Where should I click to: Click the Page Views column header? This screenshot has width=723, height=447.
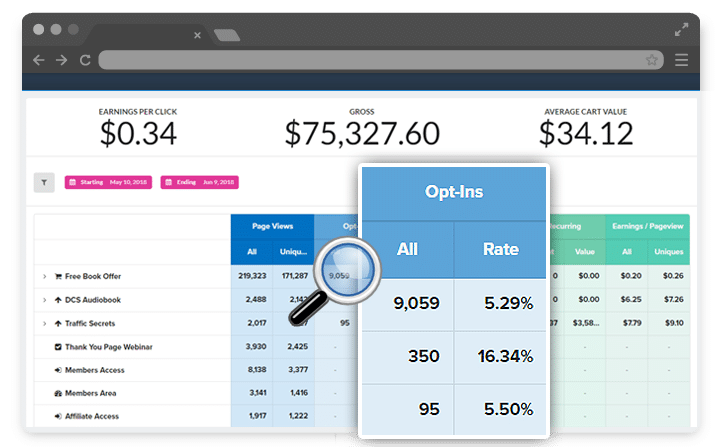(x=272, y=227)
